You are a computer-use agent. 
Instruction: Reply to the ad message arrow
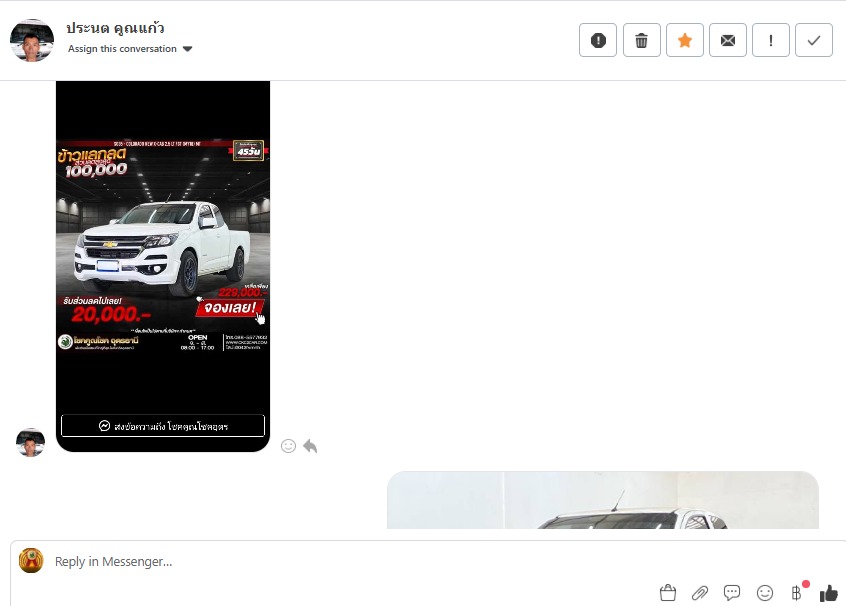[x=310, y=446]
